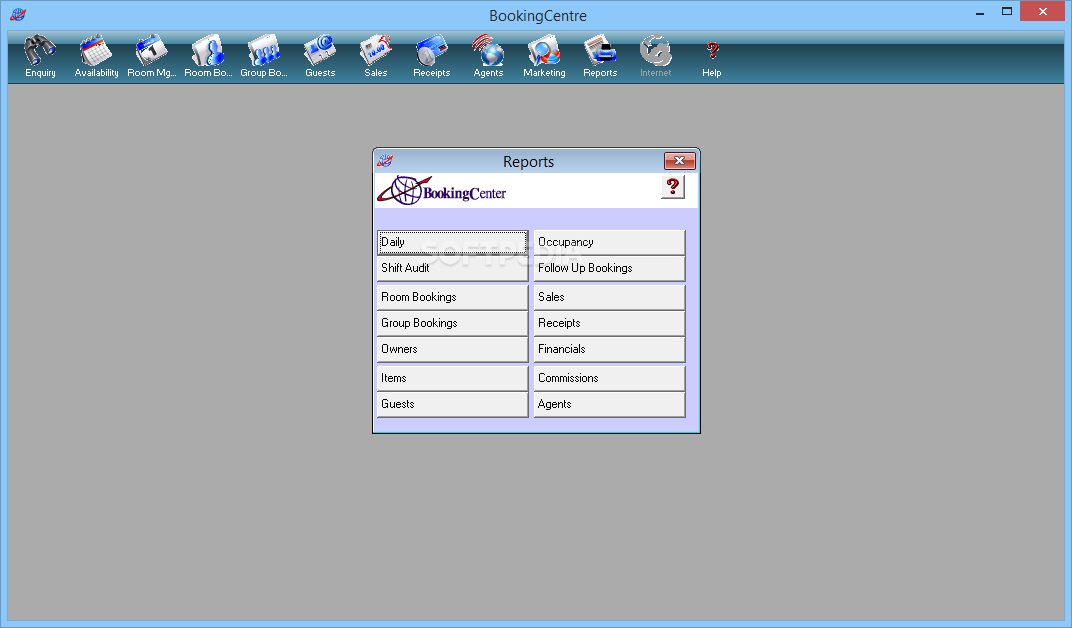Open the Reports printer icon in toolbar
The image size is (1072, 628).
tap(600, 56)
